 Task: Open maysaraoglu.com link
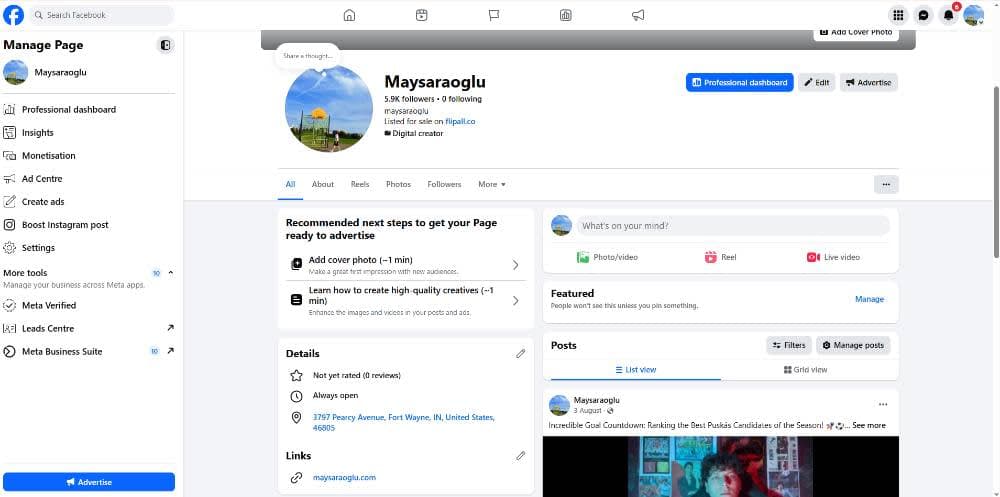click(344, 477)
